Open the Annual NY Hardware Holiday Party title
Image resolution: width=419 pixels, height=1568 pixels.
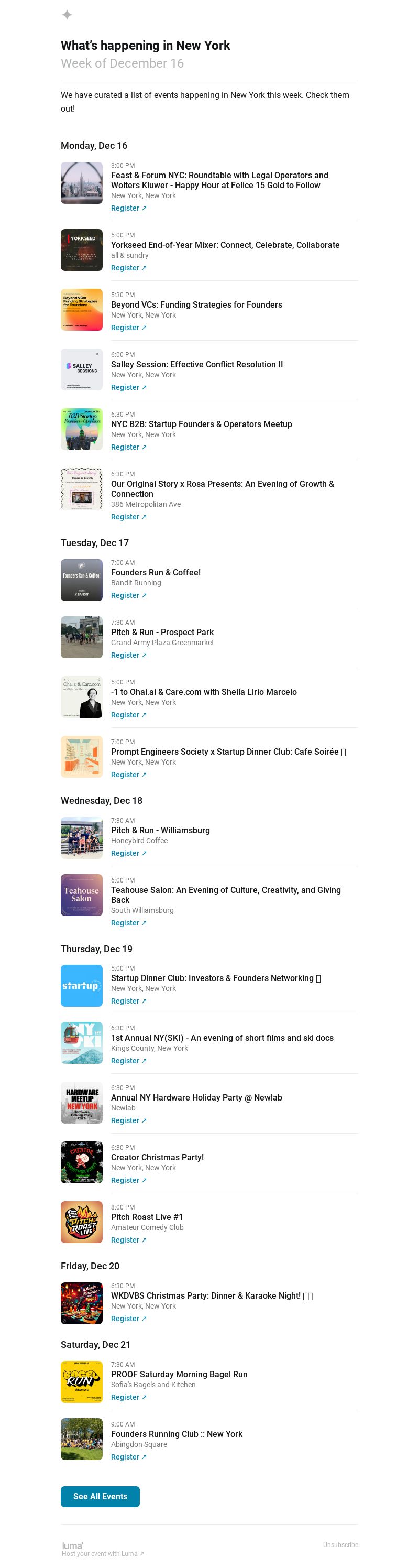[196, 1097]
